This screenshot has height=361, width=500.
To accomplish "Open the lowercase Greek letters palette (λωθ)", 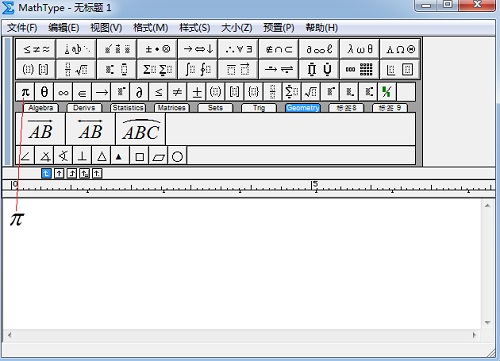I will [x=360, y=49].
